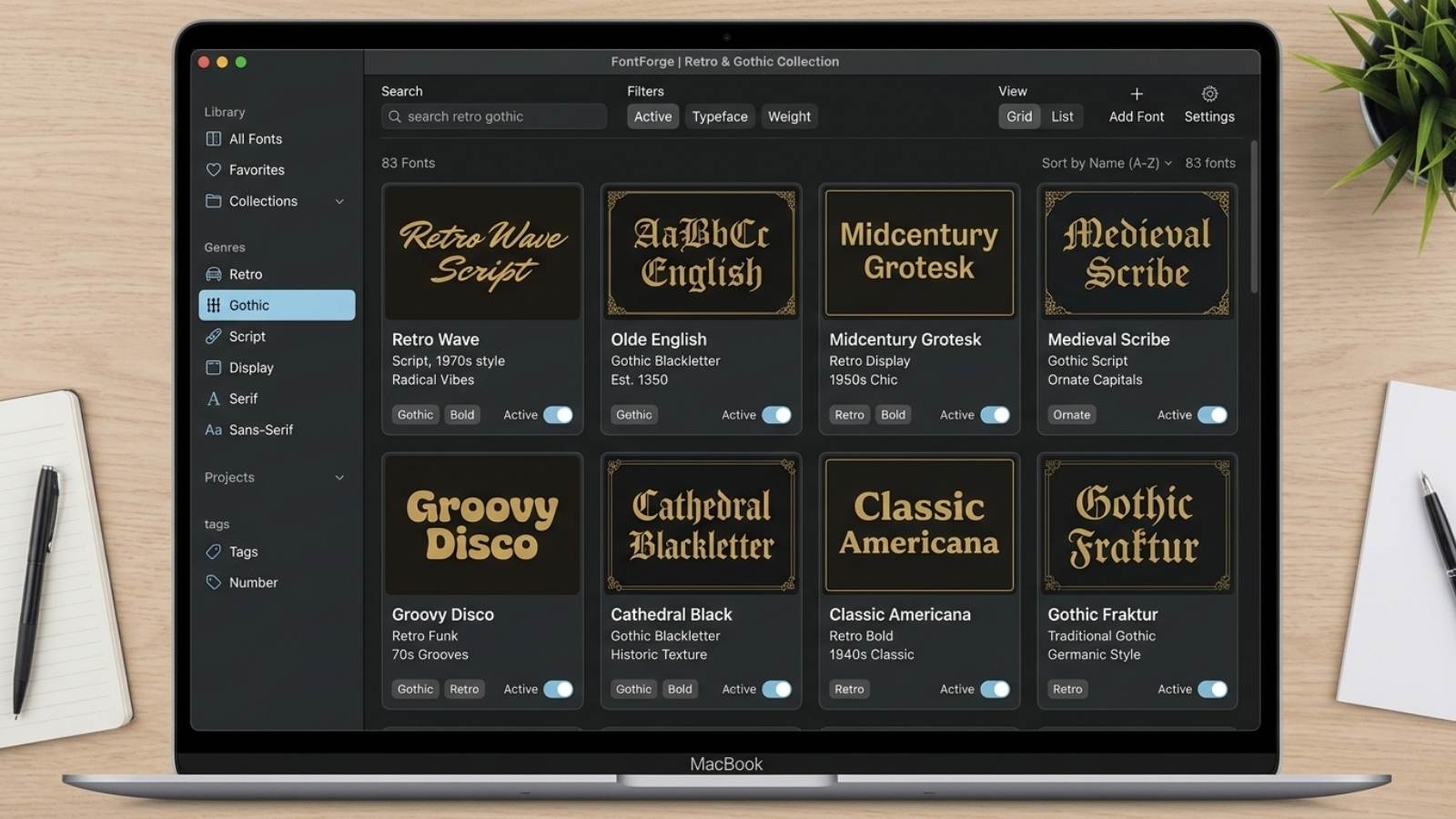Click the search magnifier icon

tap(395, 116)
